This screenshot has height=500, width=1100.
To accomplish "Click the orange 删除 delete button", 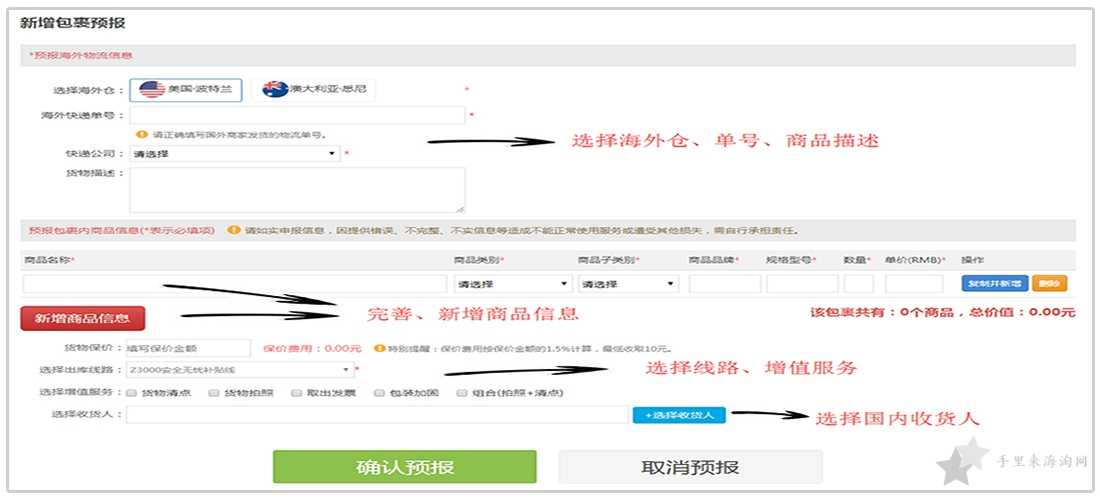I will pos(1049,284).
